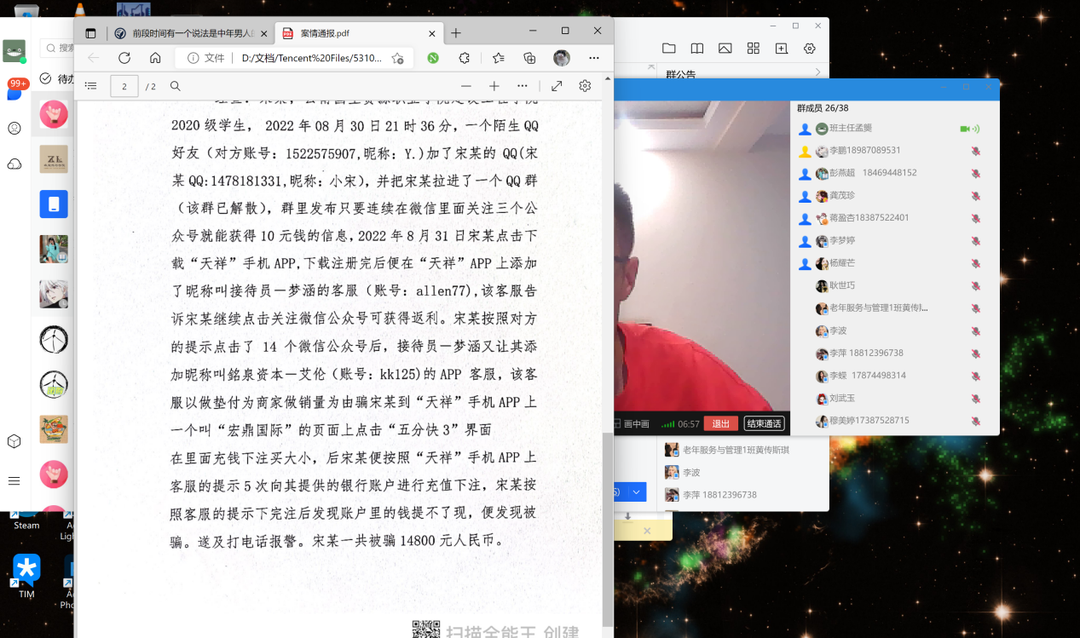The width and height of the screenshot is (1080, 638).
Task: Toggle the muted mic of 李鹏18987089531
Action: coord(975,151)
